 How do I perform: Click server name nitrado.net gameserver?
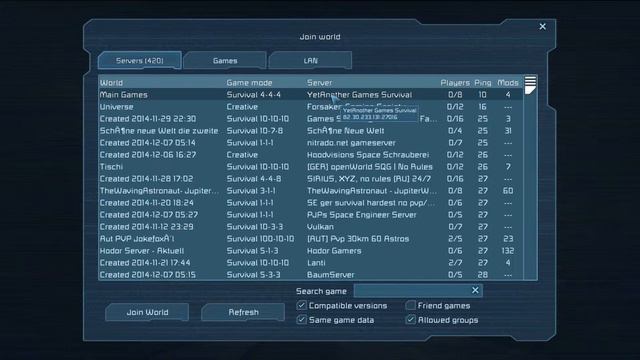(351, 143)
